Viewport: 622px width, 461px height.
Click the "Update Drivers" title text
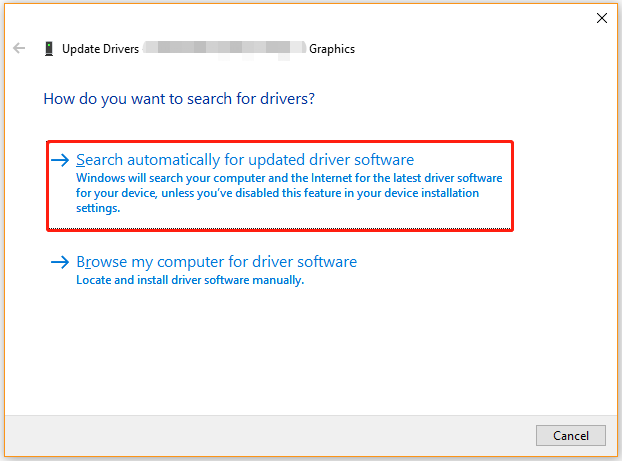(100, 49)
